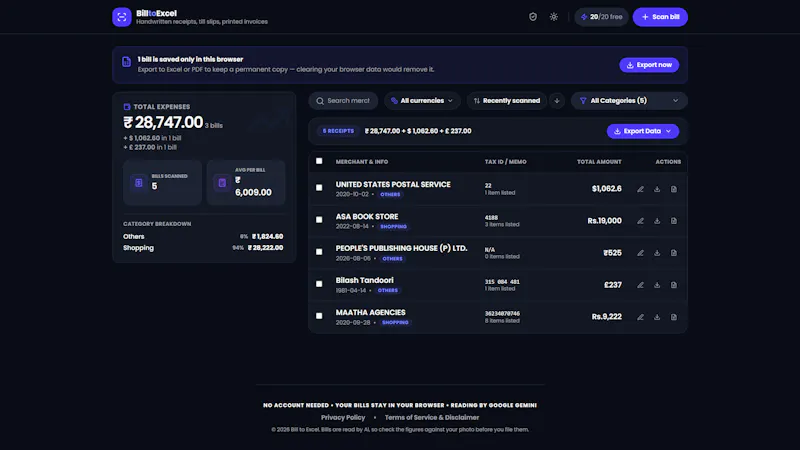Edit the United States Postal Service bill
Viewport: 800px width, 450px height.
point(640,189)
